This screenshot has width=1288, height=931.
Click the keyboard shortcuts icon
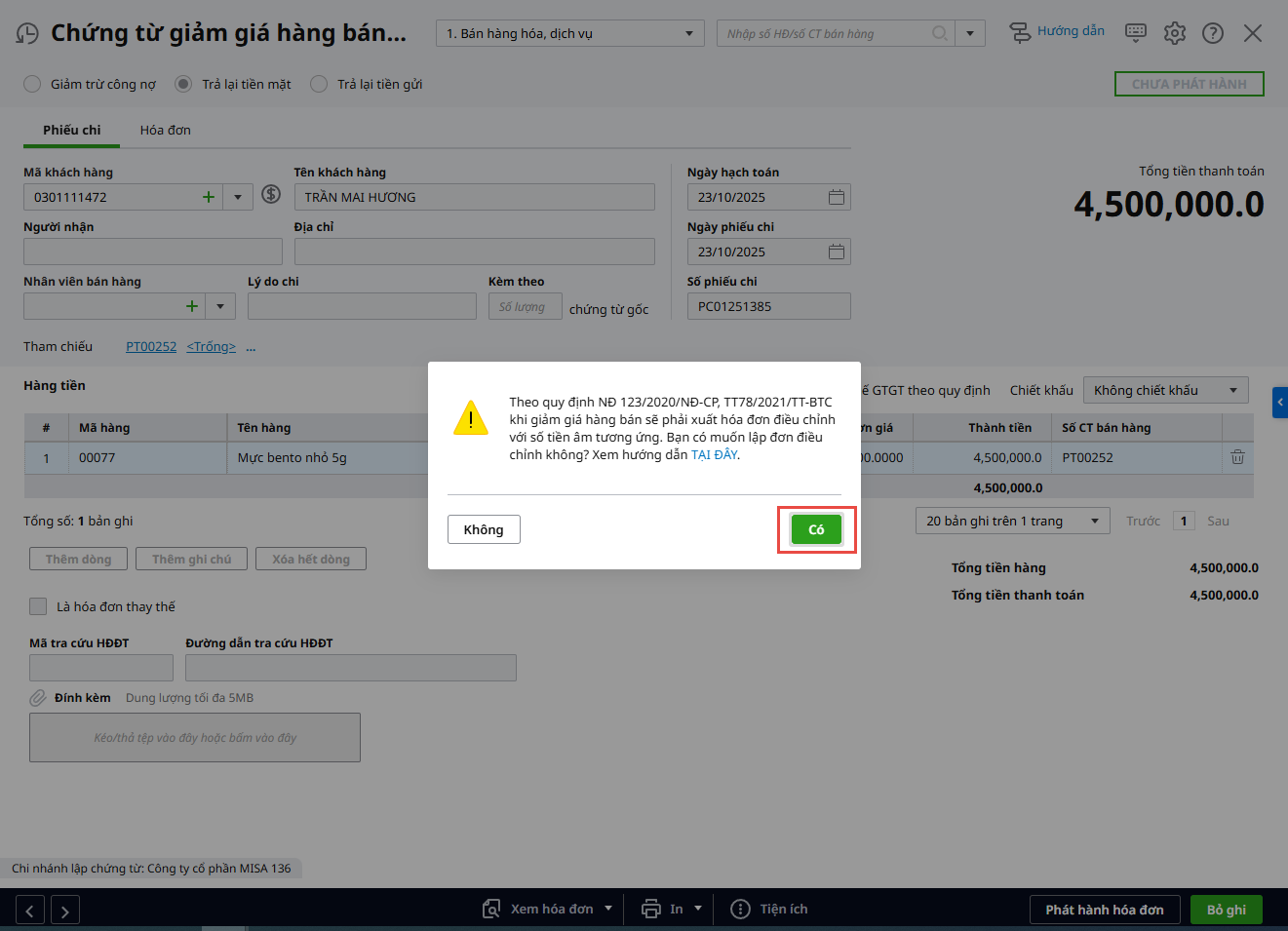click(1136, 32)
